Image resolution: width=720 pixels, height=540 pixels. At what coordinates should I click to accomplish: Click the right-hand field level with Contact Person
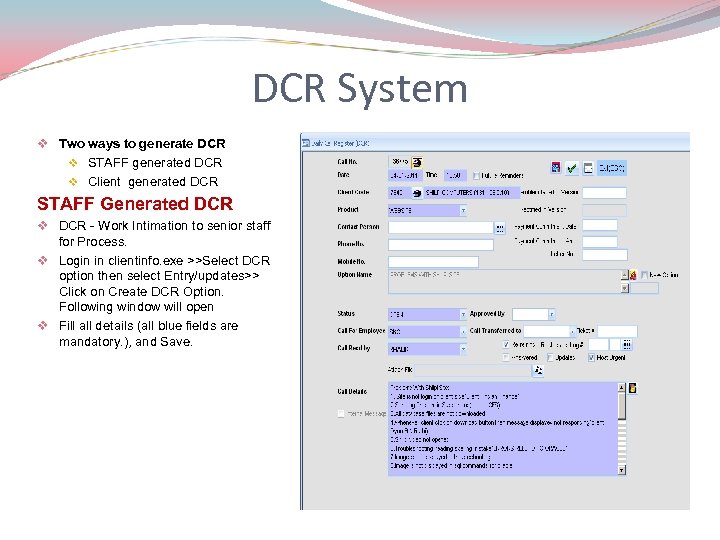[x=600, y=225]
